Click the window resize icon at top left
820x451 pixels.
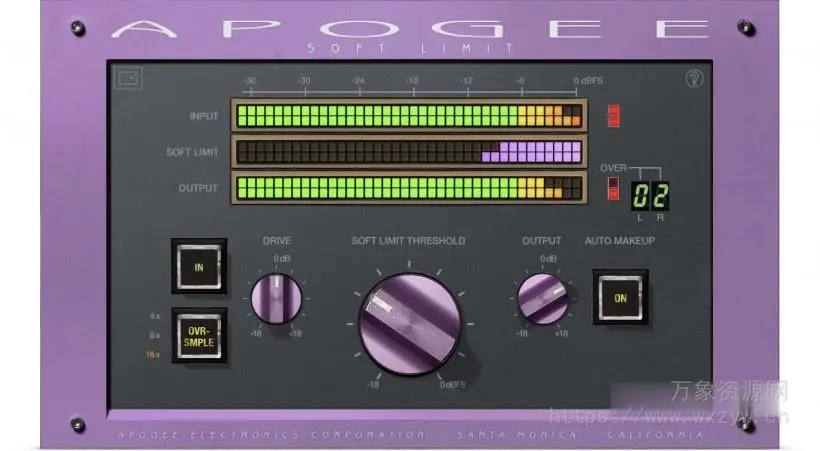pos(126,78)
